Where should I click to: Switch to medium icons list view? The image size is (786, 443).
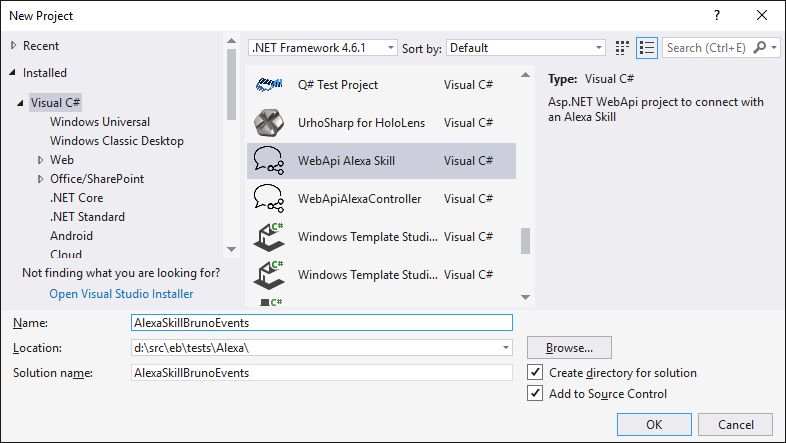point(647,47)
